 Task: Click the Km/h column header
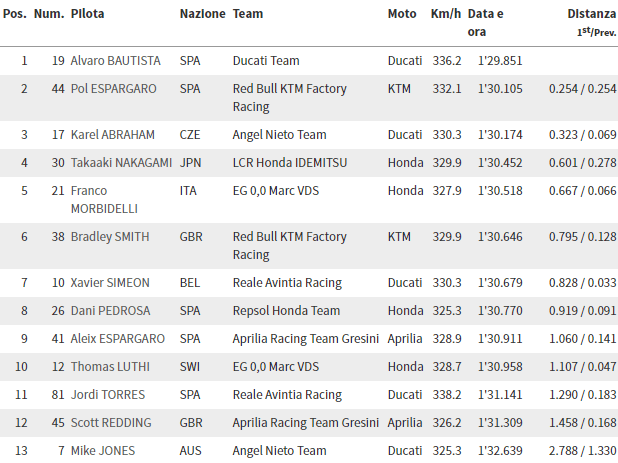tap(446, 14)
